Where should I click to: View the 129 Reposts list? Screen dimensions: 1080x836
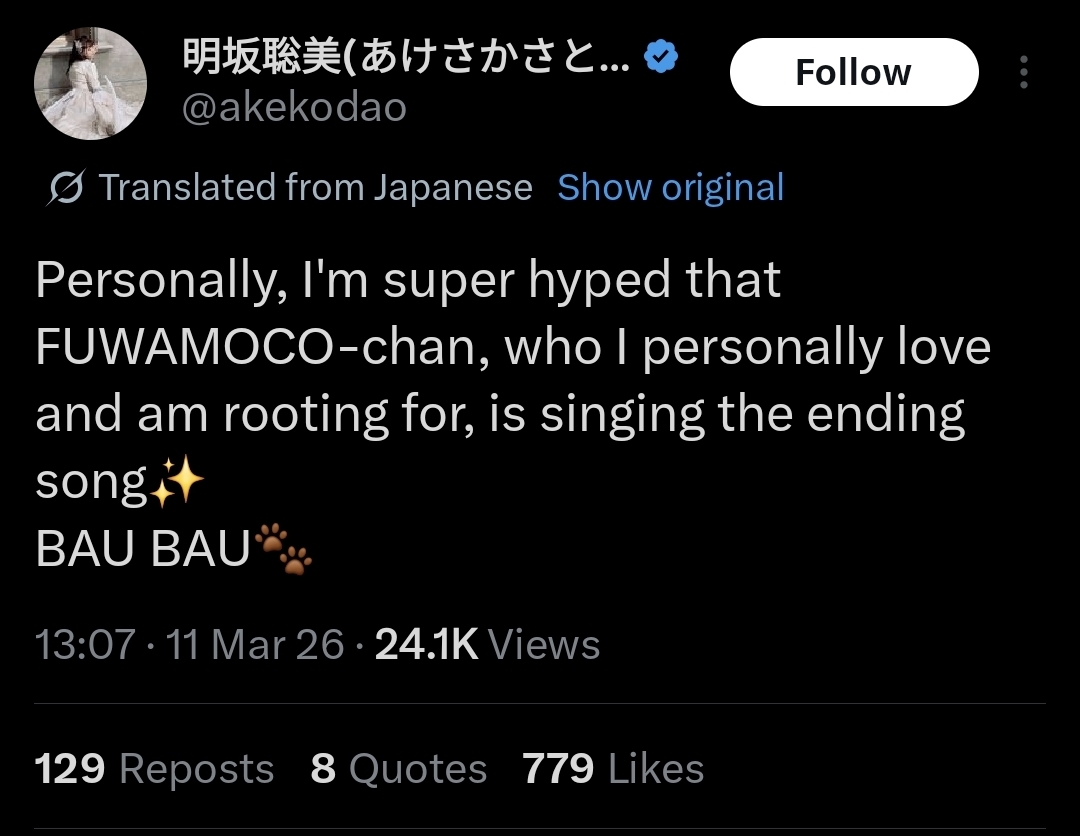click(x=154, y=769)
